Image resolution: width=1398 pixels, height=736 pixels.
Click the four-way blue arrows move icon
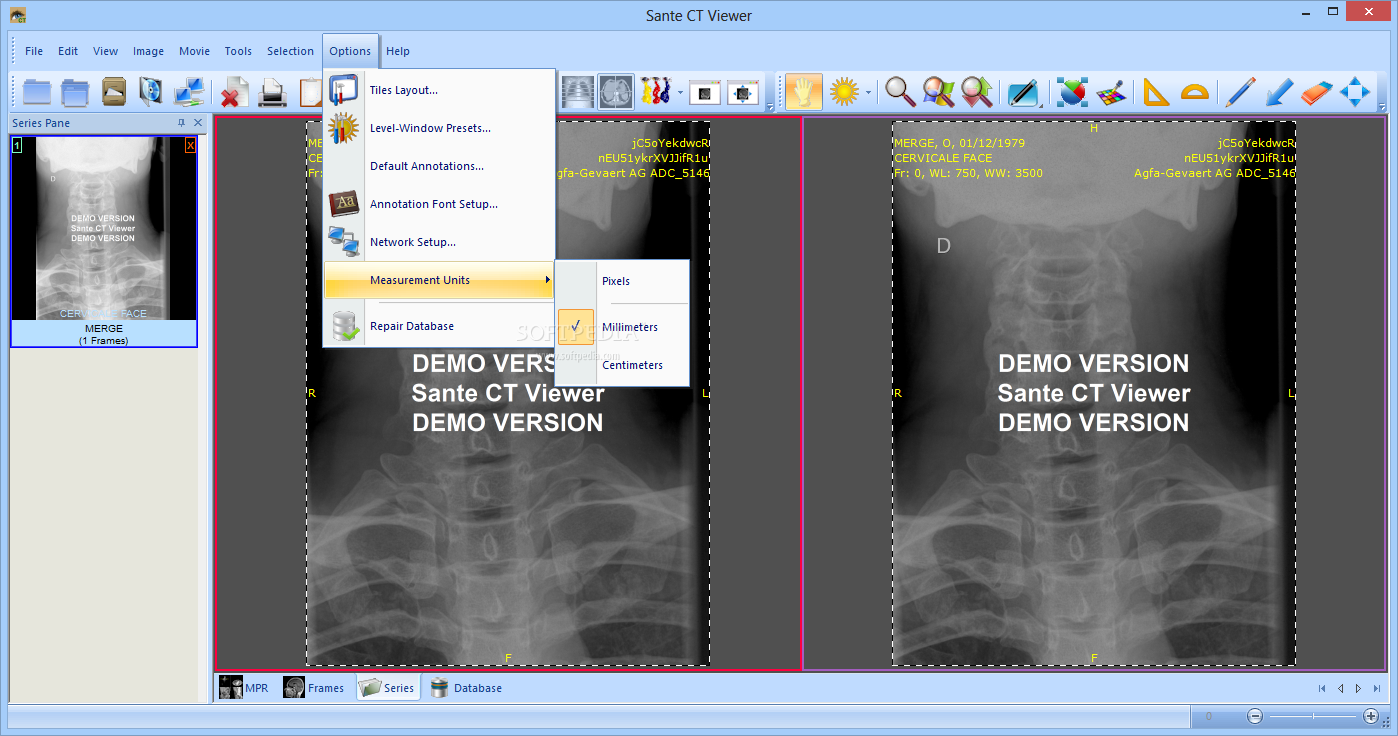1355,92
